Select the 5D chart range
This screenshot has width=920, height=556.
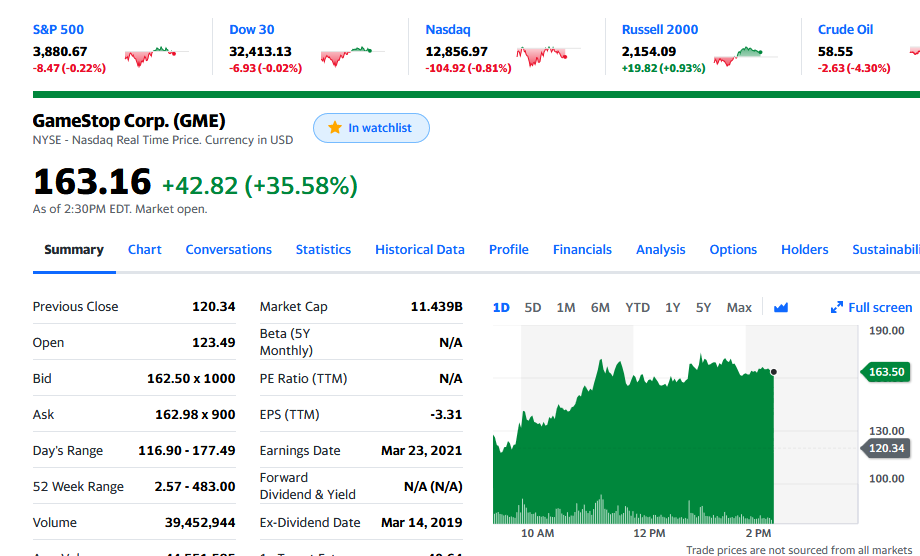(x=533, y=307)
